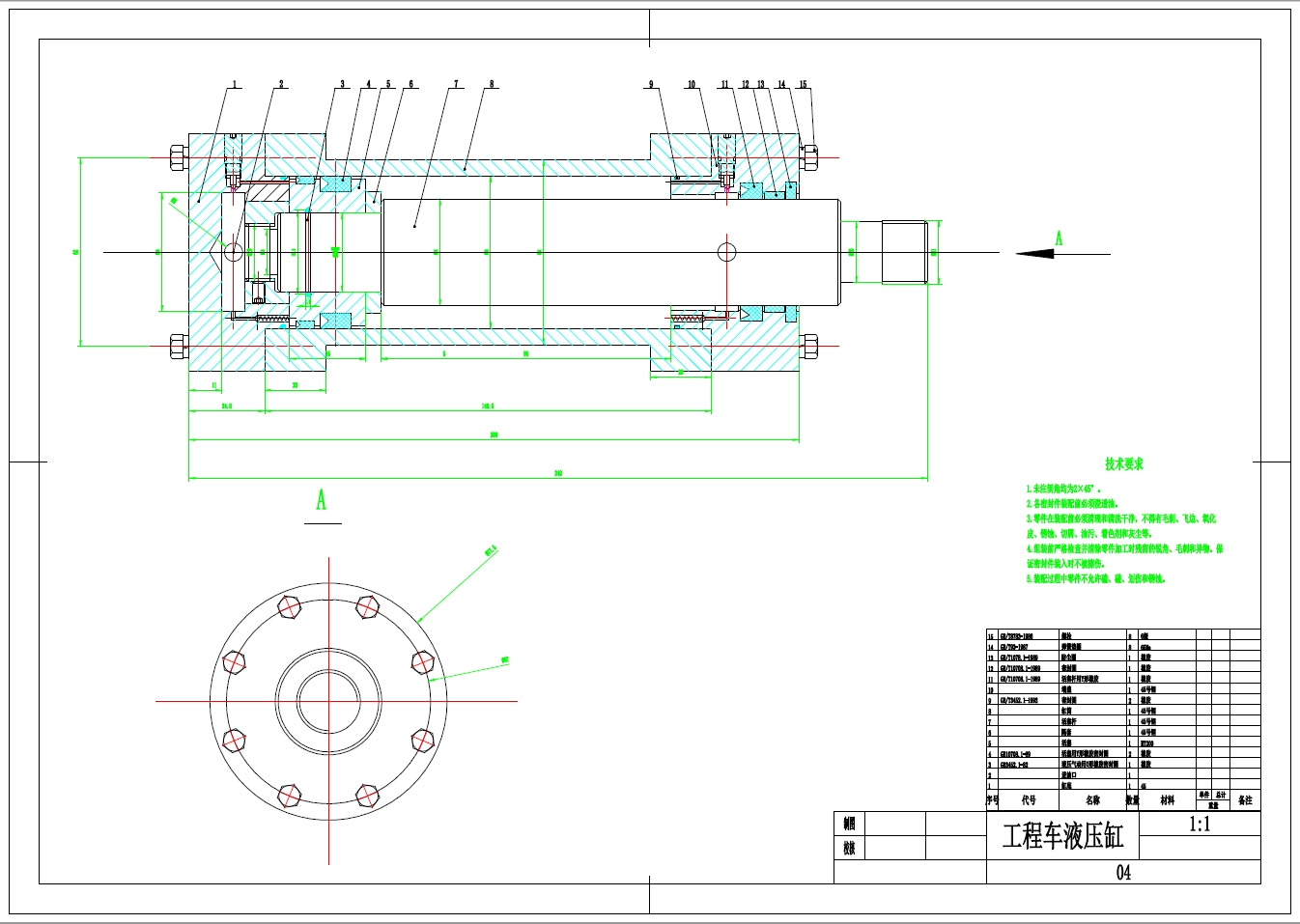Select the GB3452.1-92 code in the parts list
The width and height of the screenshot is (1300, 924).
[x=1014, y=765]
